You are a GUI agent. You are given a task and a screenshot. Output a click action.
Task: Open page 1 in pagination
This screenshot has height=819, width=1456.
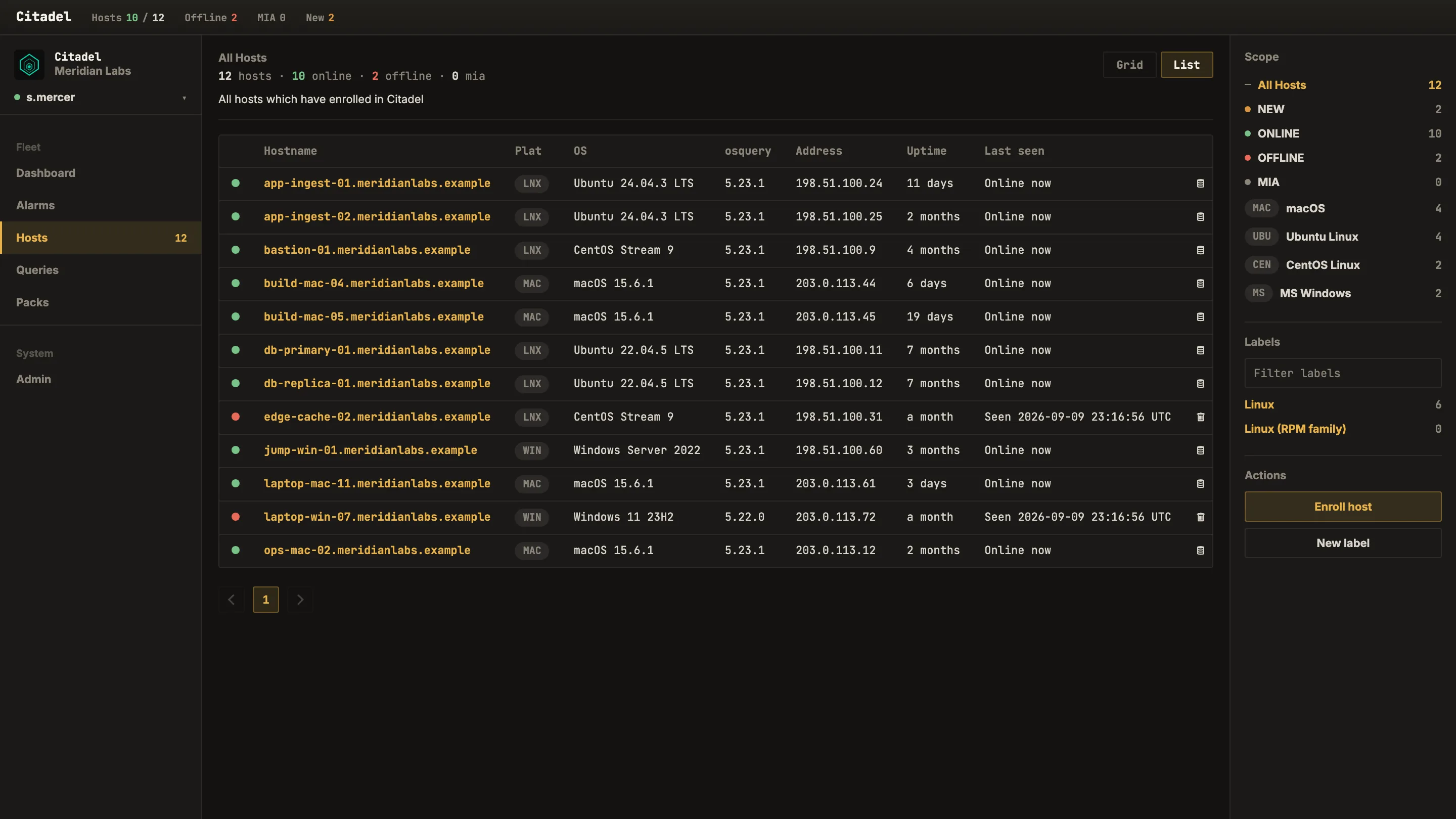(265, 600)
